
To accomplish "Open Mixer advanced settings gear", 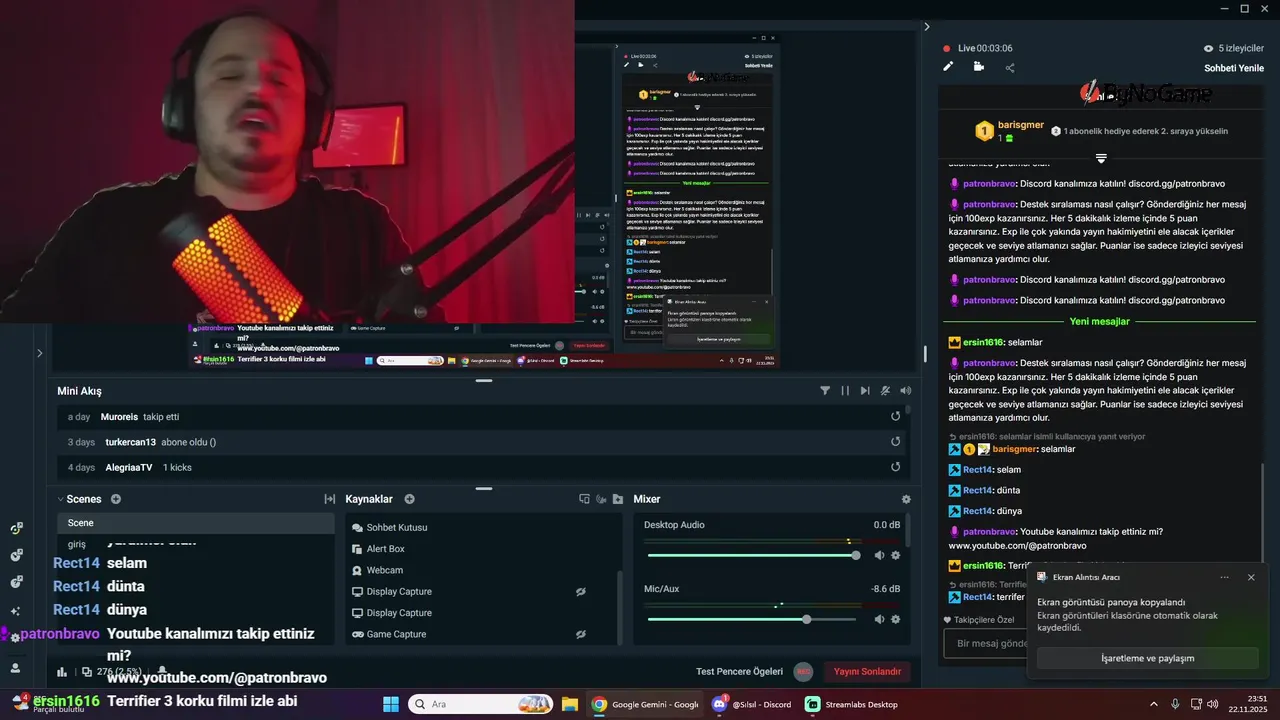I will click(x=906, y=499).
